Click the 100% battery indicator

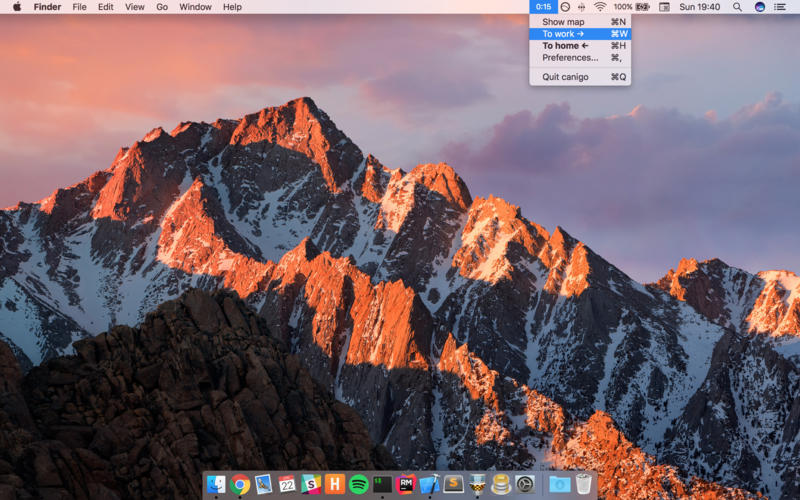point(631,7)
